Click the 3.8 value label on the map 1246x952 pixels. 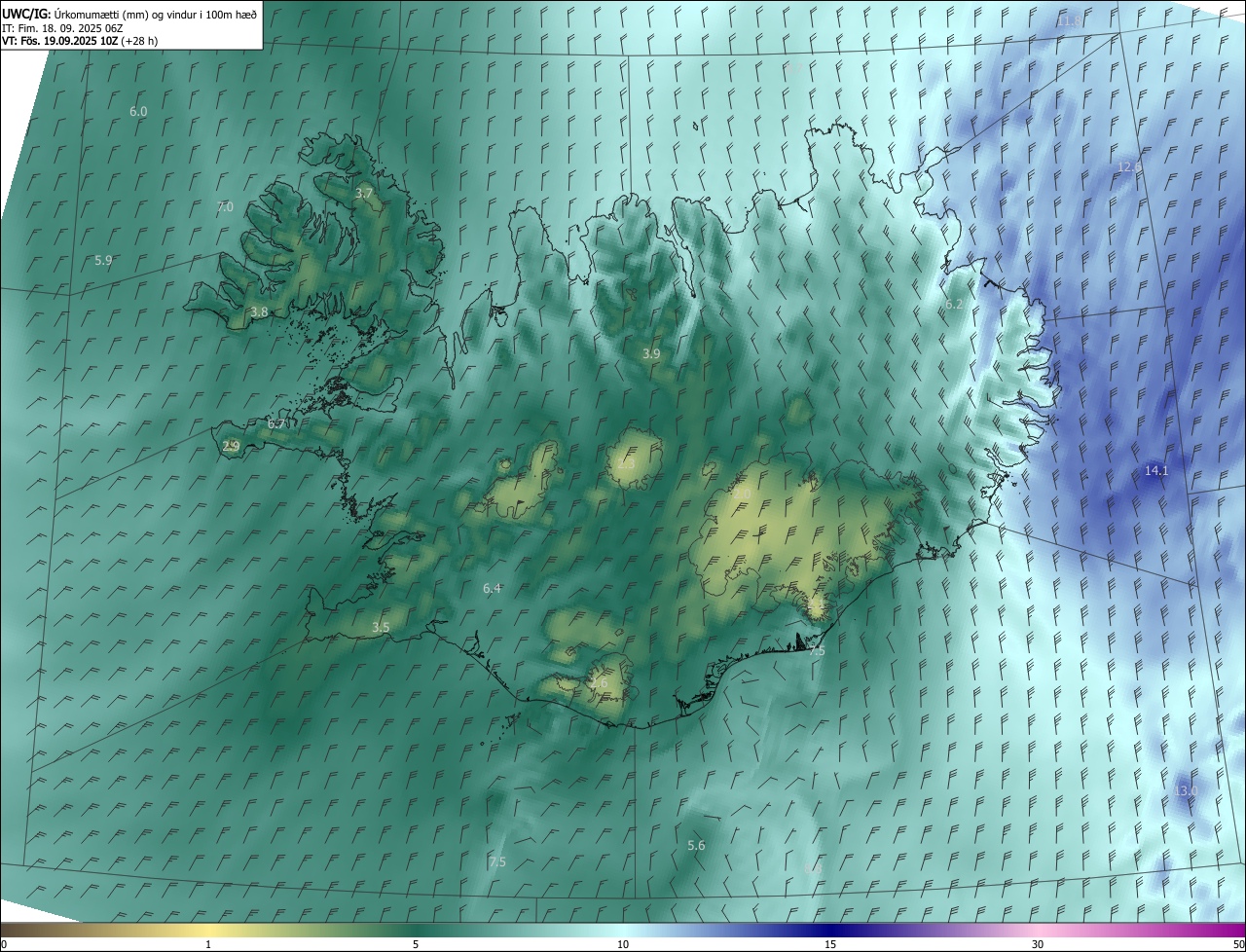pos(259,312)
